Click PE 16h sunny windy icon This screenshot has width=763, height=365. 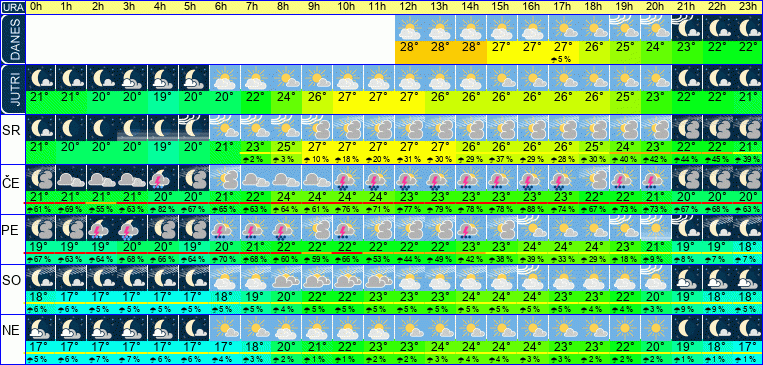click(533, 227)
